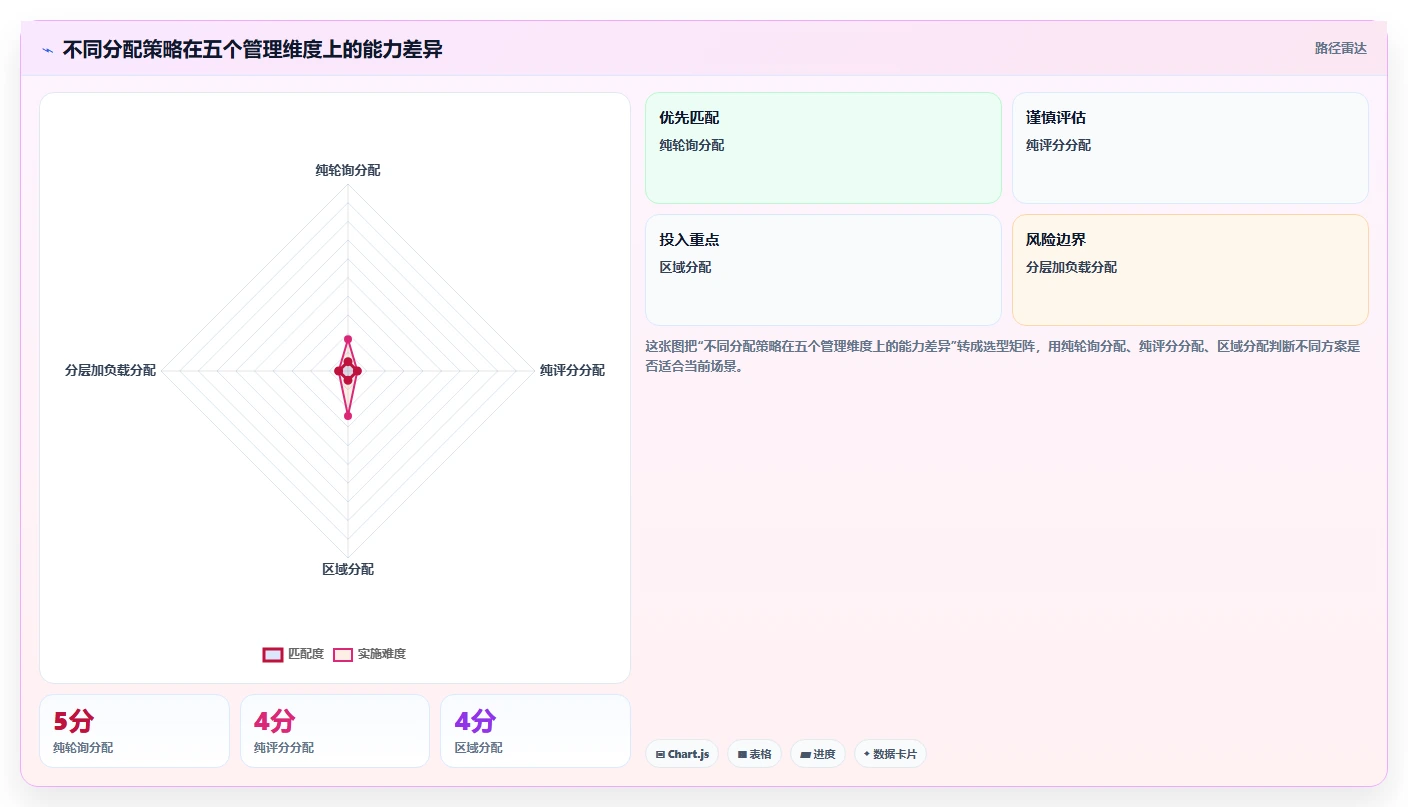Open the 谨慎评估 card
Viewport: 1408px width, 807px height.
click(1190, 148)
